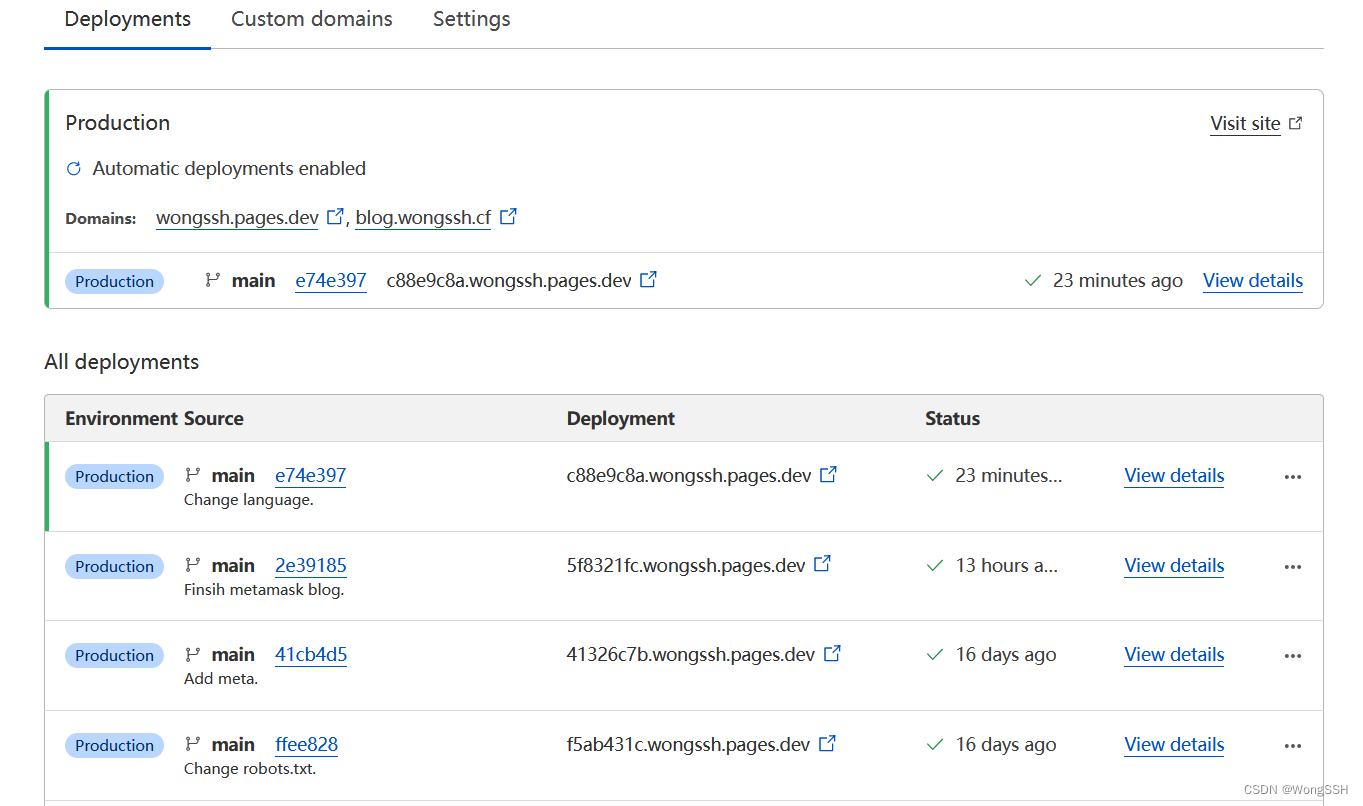Image resolution: width=1363 pixels, height=806 pixels.
Task: View details of the current production deployment summary
Action: click(1253, 281)
